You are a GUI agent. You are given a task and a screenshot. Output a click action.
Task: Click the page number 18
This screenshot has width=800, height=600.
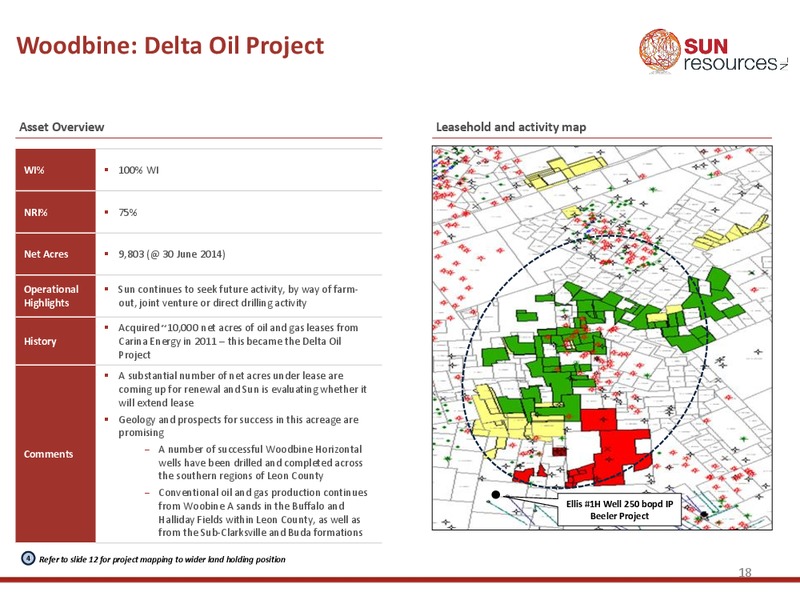(x=745, y=572)
